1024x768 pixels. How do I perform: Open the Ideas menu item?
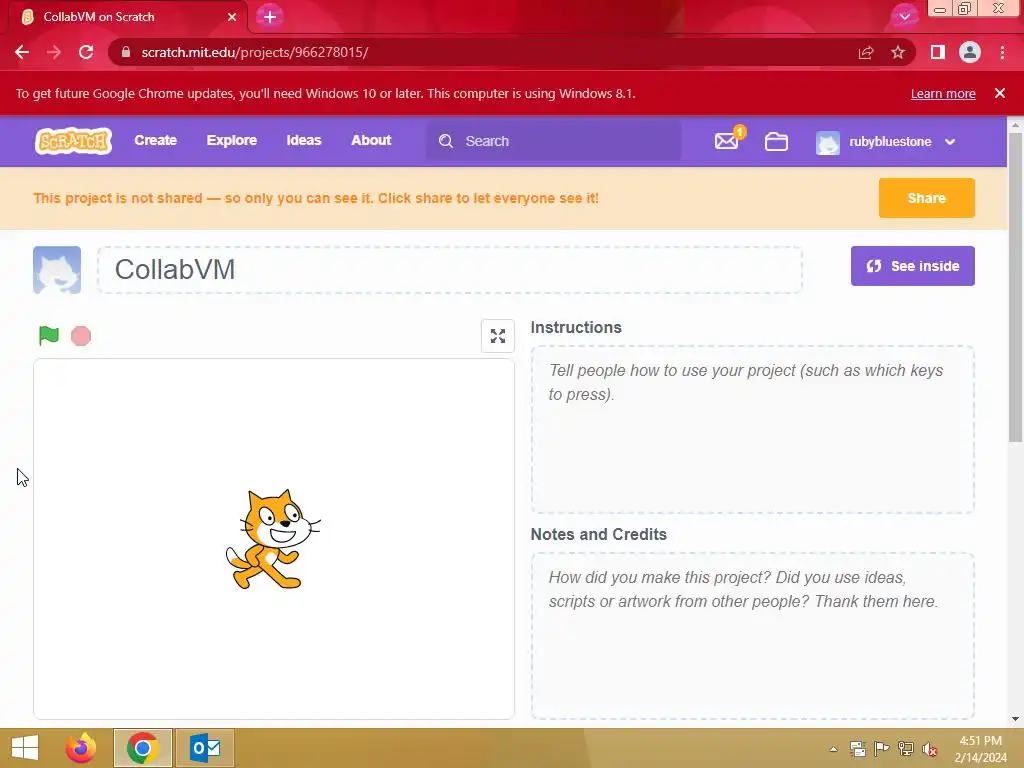pos(304,140)
